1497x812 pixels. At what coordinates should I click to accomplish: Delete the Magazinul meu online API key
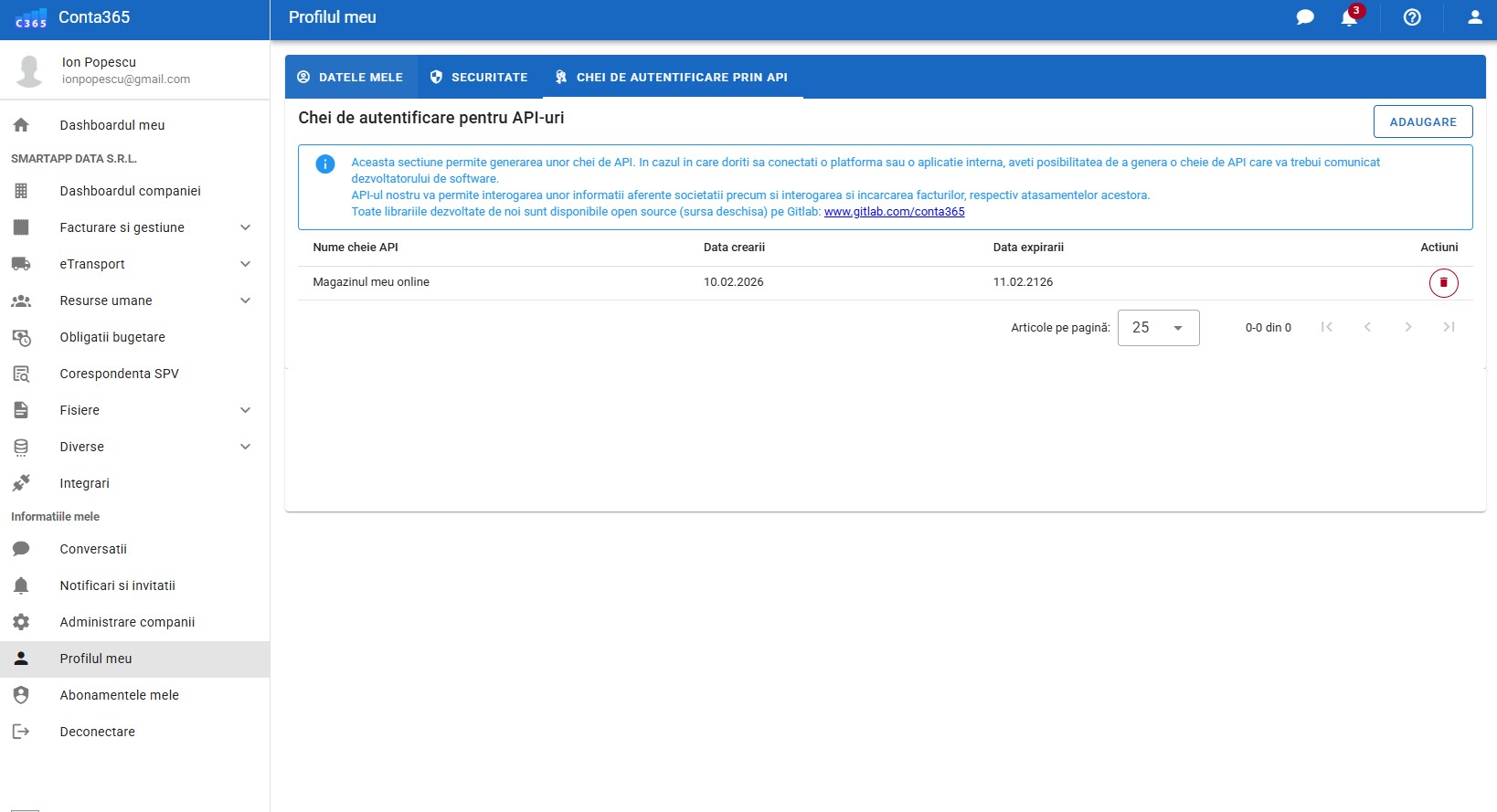tap(1443, 283)
